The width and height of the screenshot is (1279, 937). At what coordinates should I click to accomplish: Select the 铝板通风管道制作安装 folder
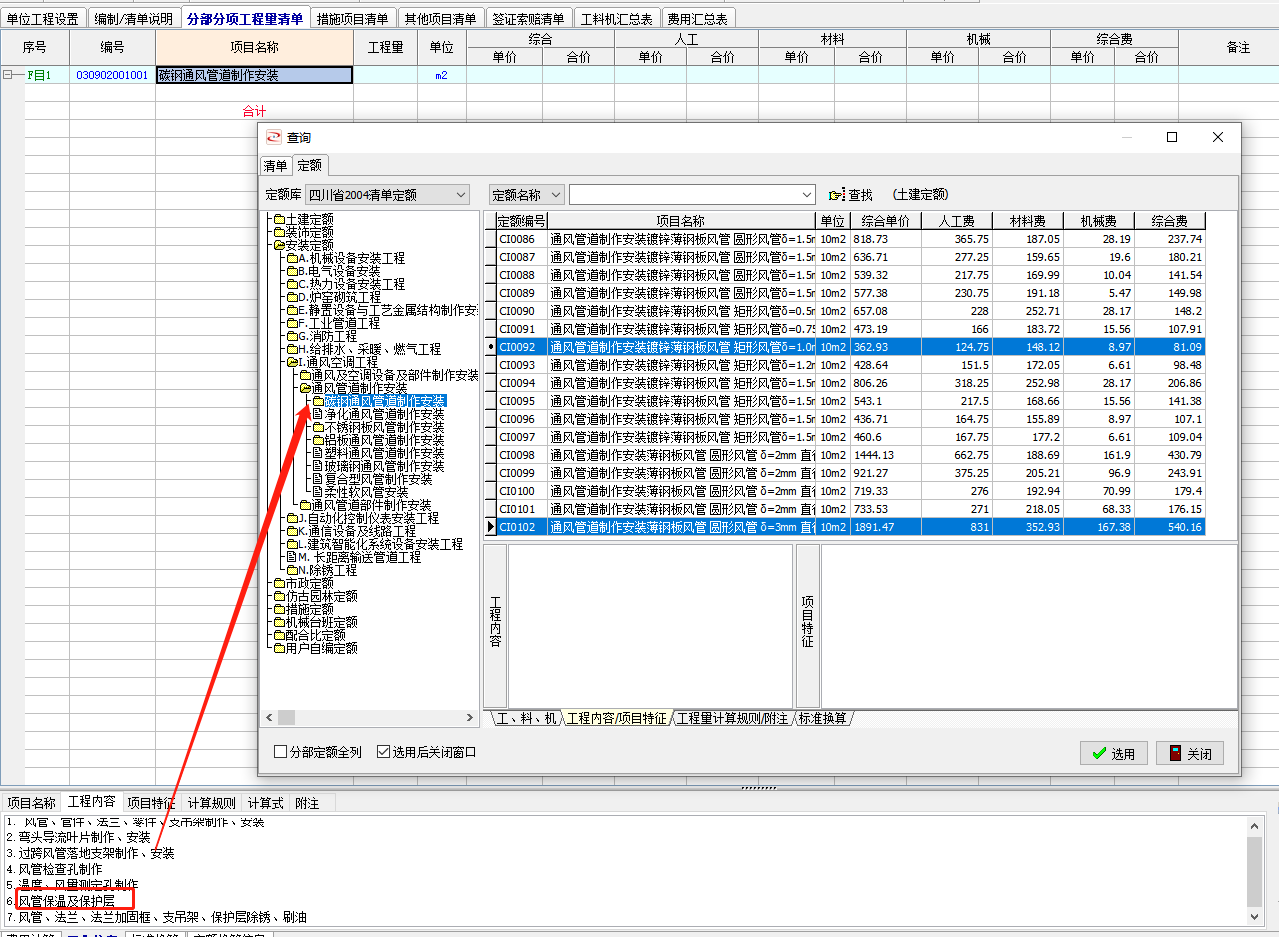tap(384, 440)
